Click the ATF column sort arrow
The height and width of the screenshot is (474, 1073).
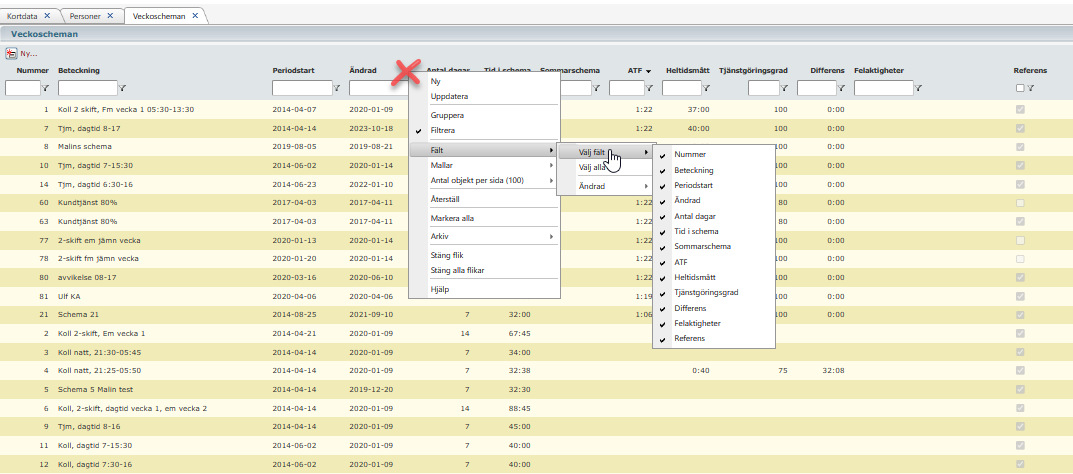[648, 70]
